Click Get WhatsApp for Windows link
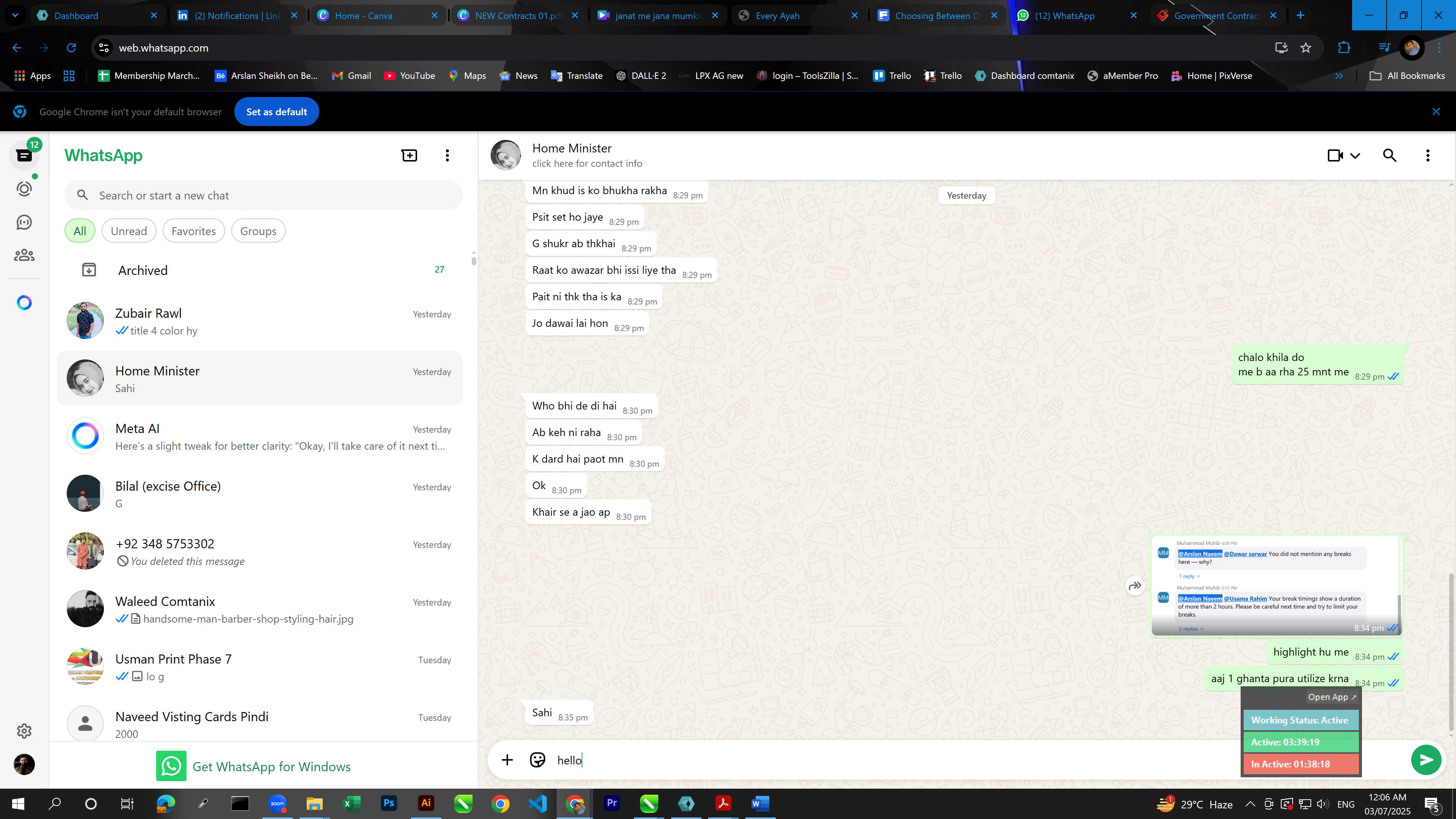 click(271, 766)
